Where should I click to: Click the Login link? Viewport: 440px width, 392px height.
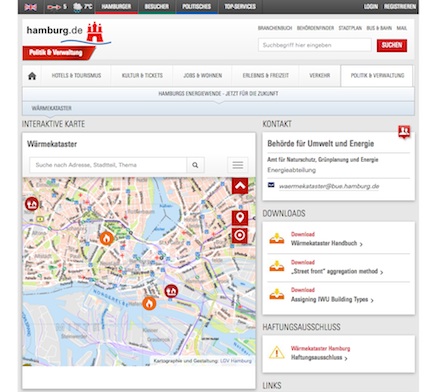(x=371, y=7)
